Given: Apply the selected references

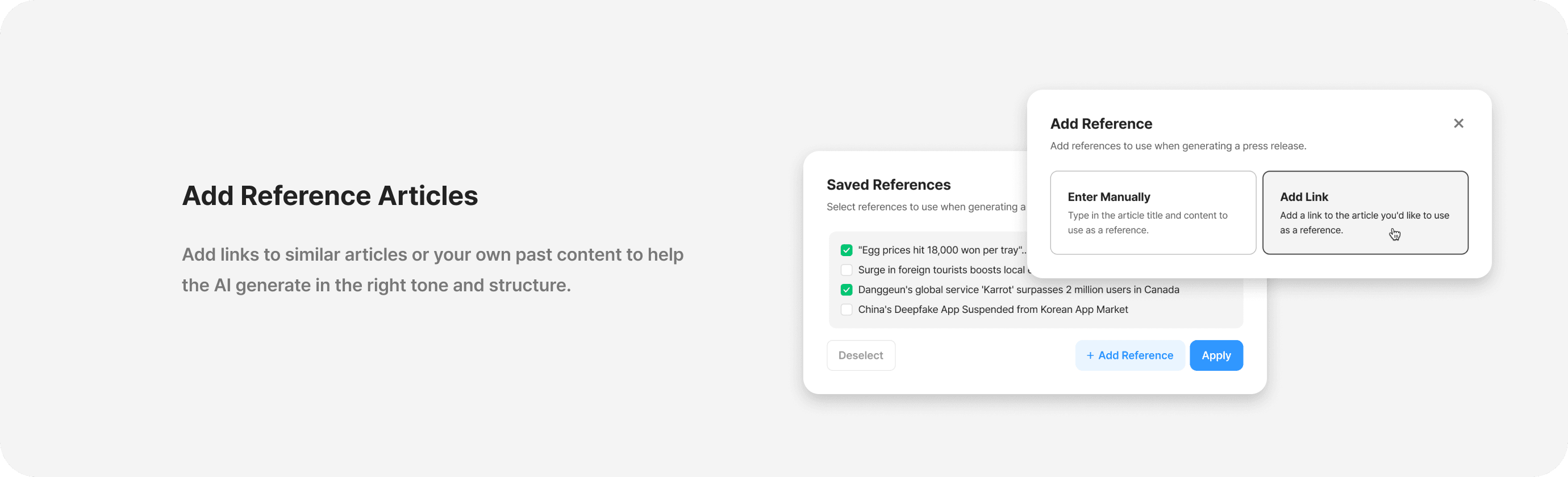Looking at the screenshot, I should (1216, 355).
